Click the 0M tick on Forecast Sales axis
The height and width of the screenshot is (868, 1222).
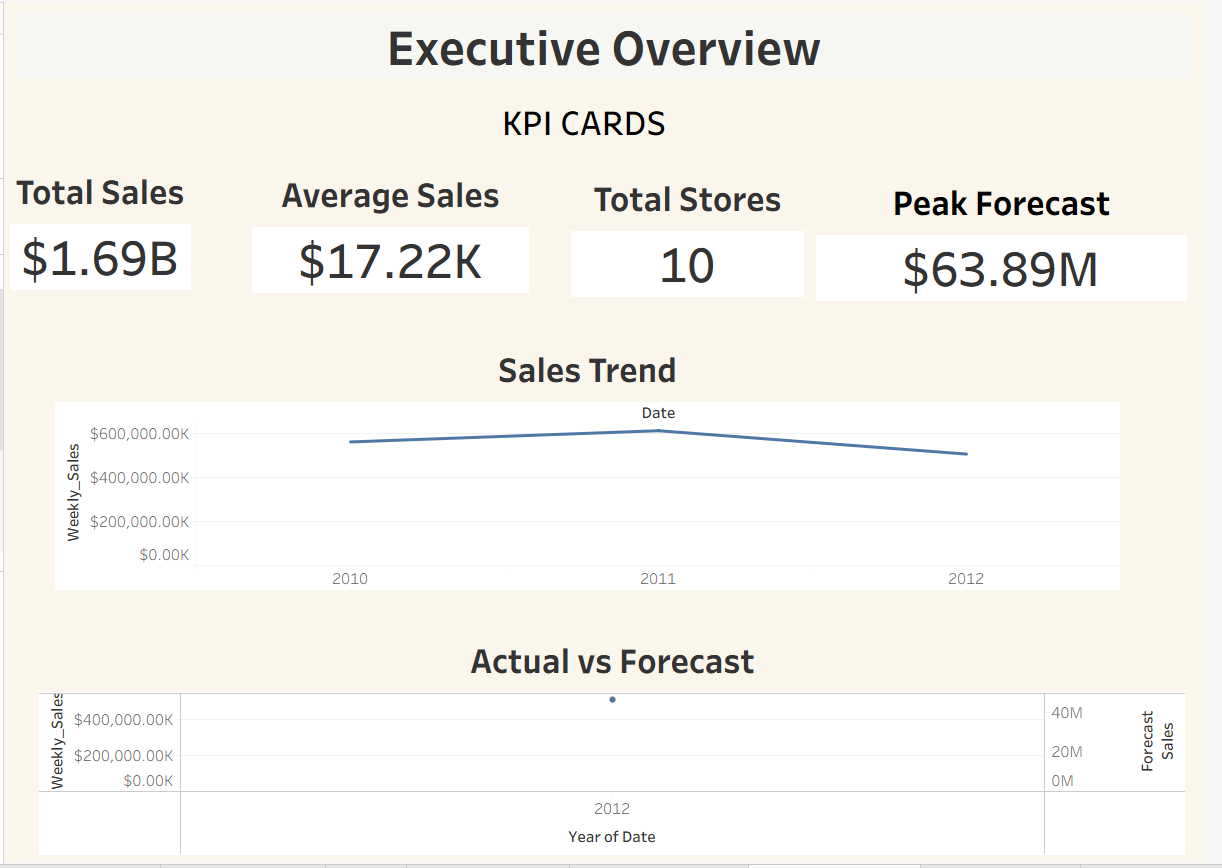coord(1063,781)
